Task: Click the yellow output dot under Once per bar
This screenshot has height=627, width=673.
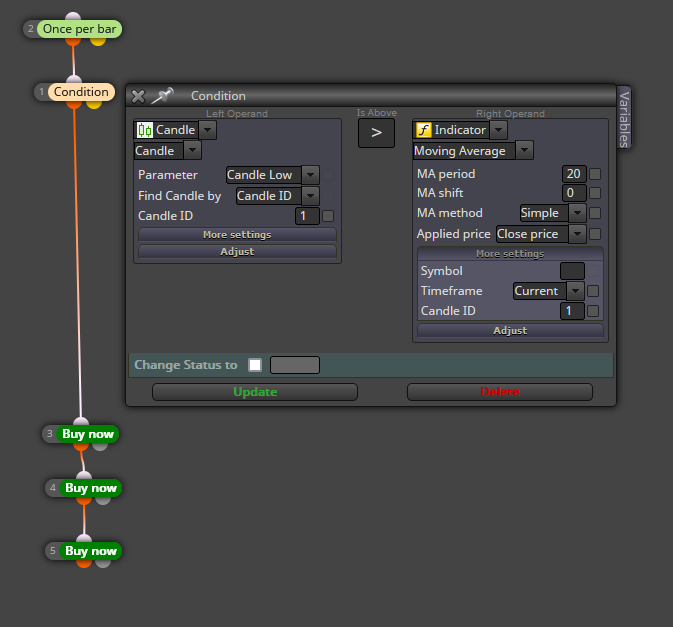Action: [x=98, y=42]
